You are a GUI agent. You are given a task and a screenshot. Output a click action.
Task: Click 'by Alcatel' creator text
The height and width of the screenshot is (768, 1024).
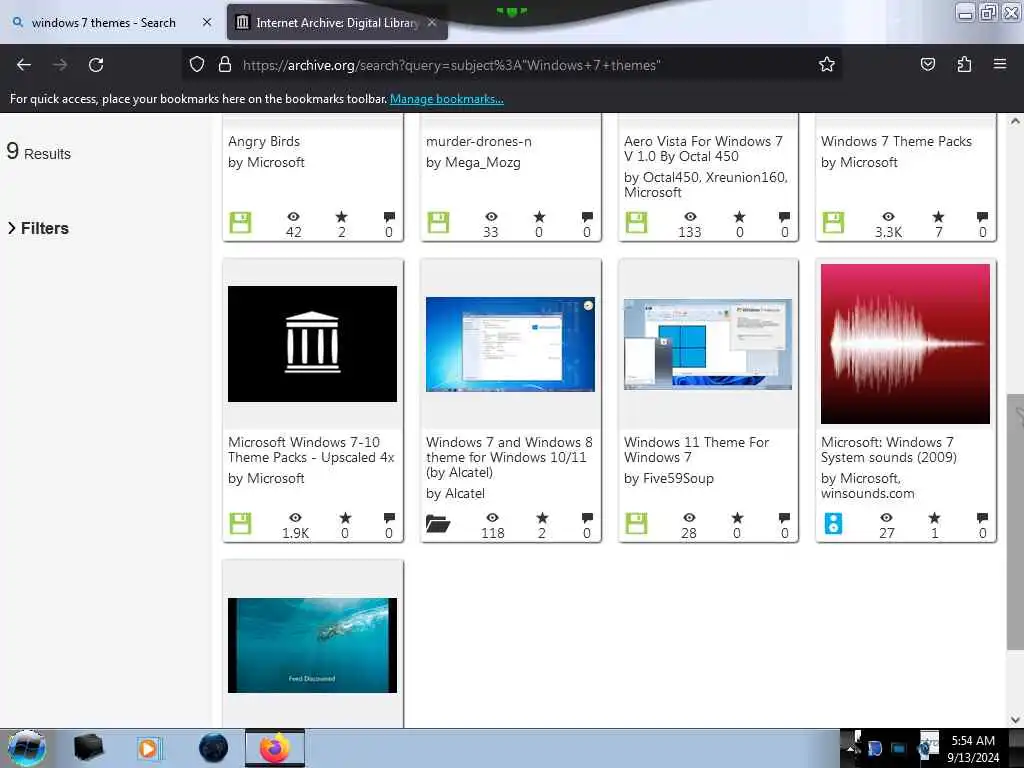pos(455,493)
